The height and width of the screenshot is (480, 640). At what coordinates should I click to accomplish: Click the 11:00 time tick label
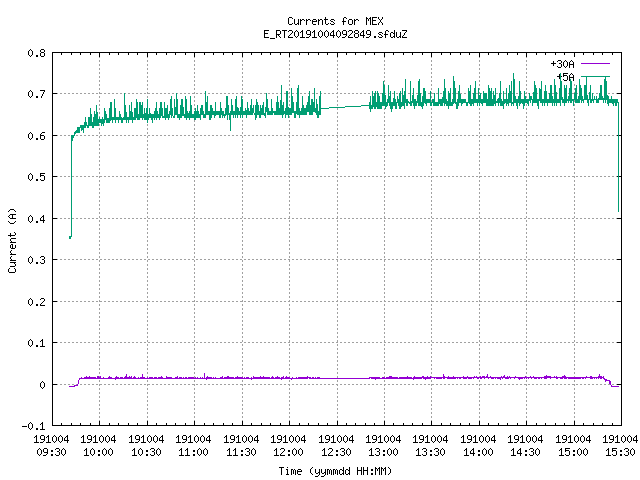(193, 452)
